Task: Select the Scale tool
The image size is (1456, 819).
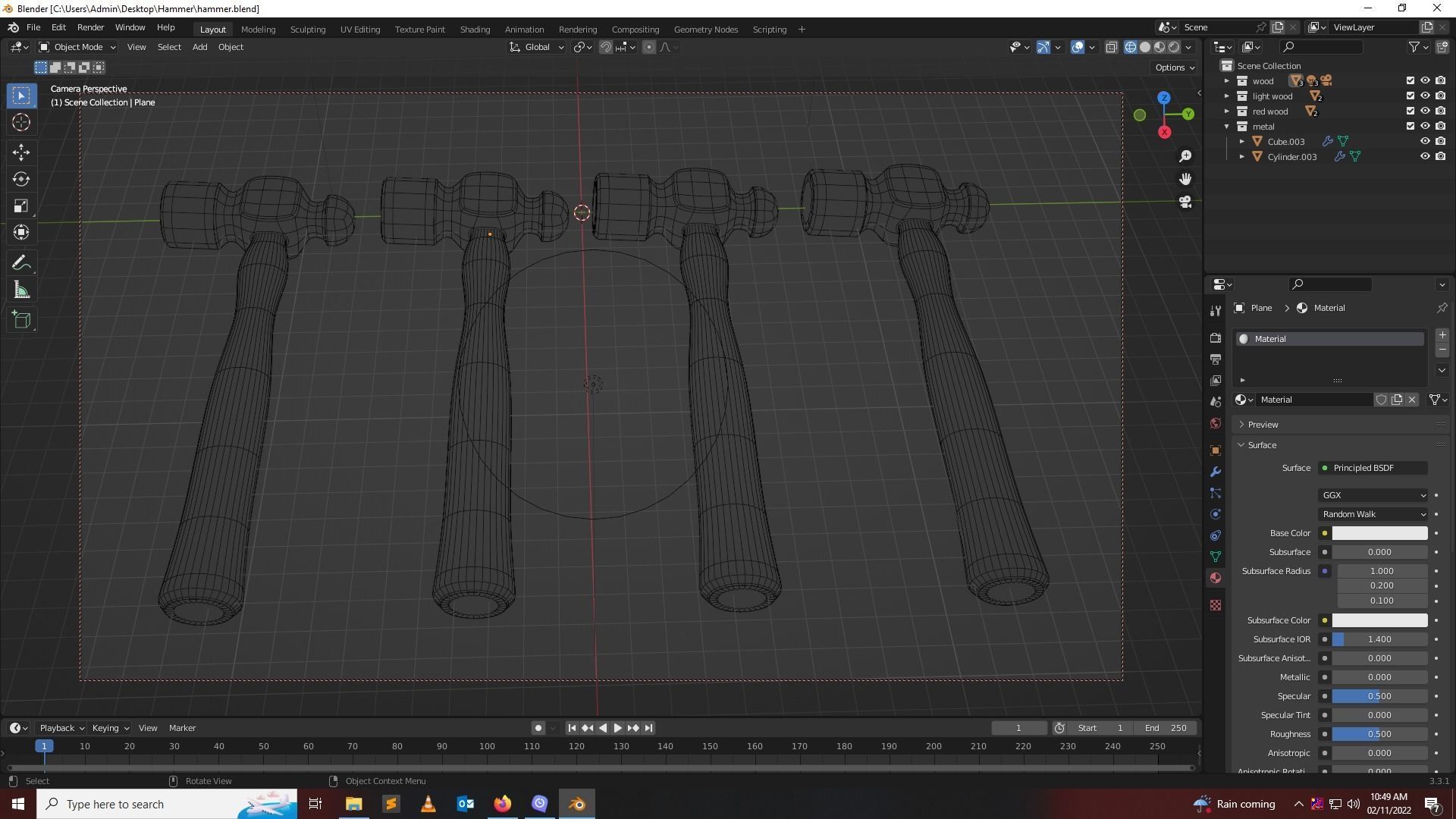Action: coord(21,206)
